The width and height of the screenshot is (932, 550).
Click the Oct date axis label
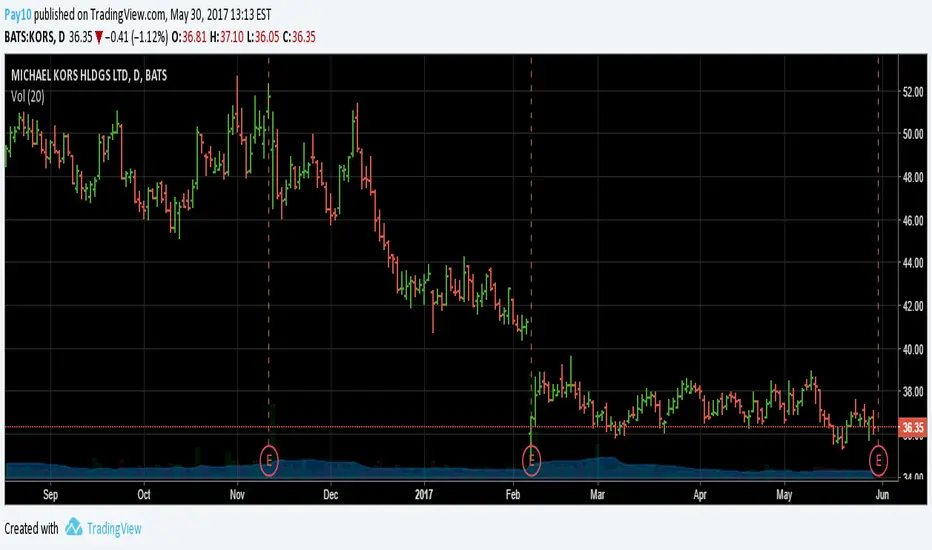[x=144, y=495]
